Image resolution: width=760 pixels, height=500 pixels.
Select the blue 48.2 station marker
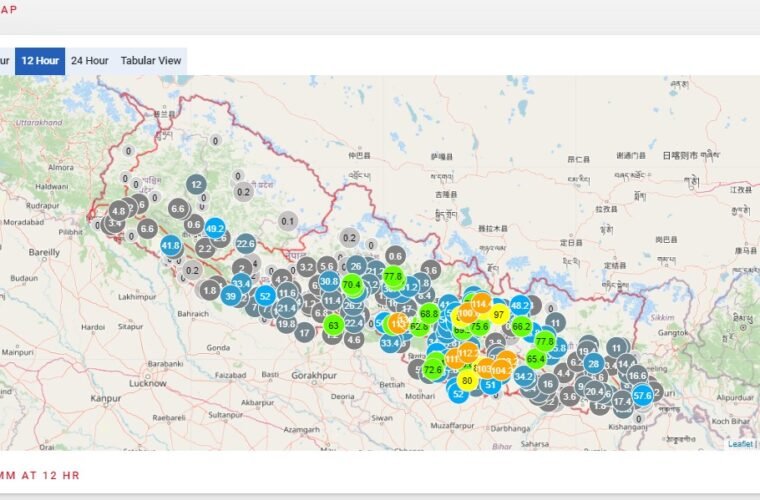pyautogui.click(x=520, y=305)
